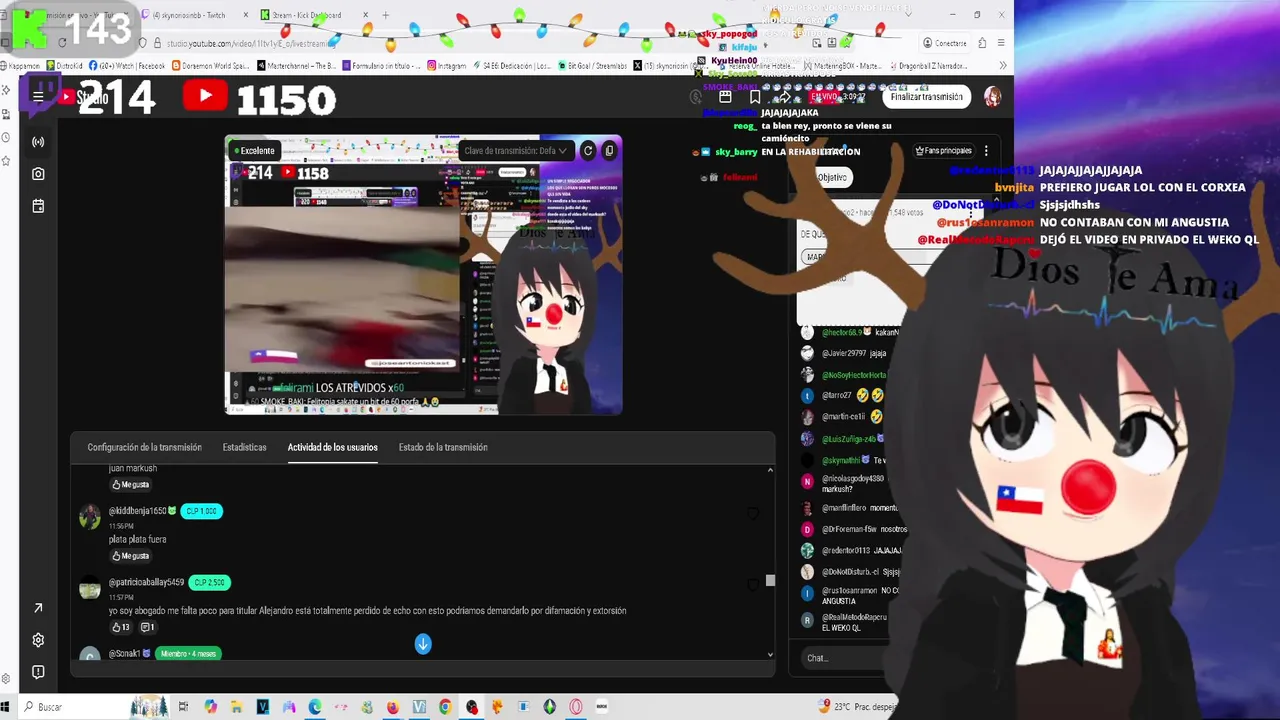
Task: Open the Bit Goal / Streamlabs bookmark
Action: pyautogui.click(x=592, y=66)
